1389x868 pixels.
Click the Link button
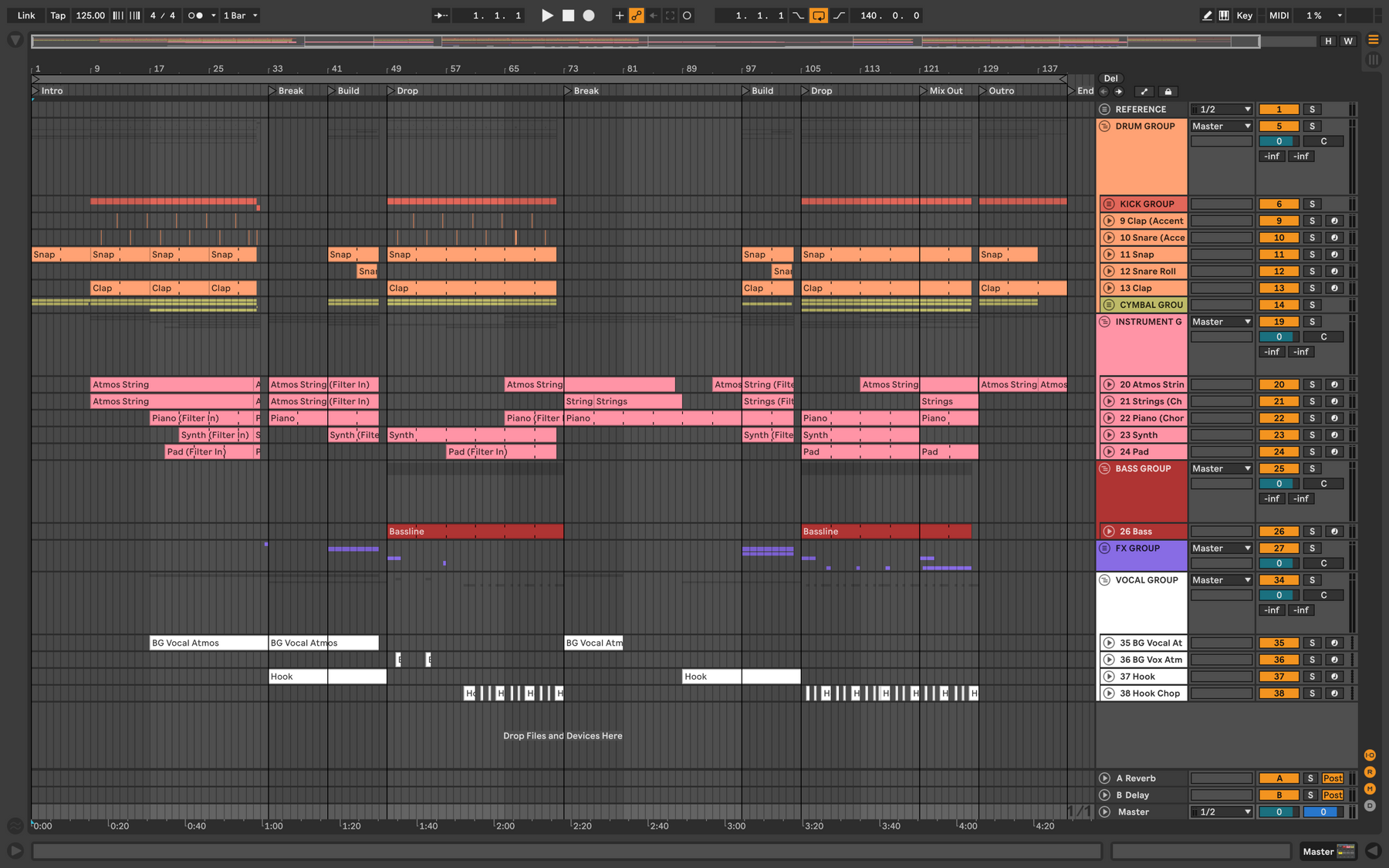26,15
